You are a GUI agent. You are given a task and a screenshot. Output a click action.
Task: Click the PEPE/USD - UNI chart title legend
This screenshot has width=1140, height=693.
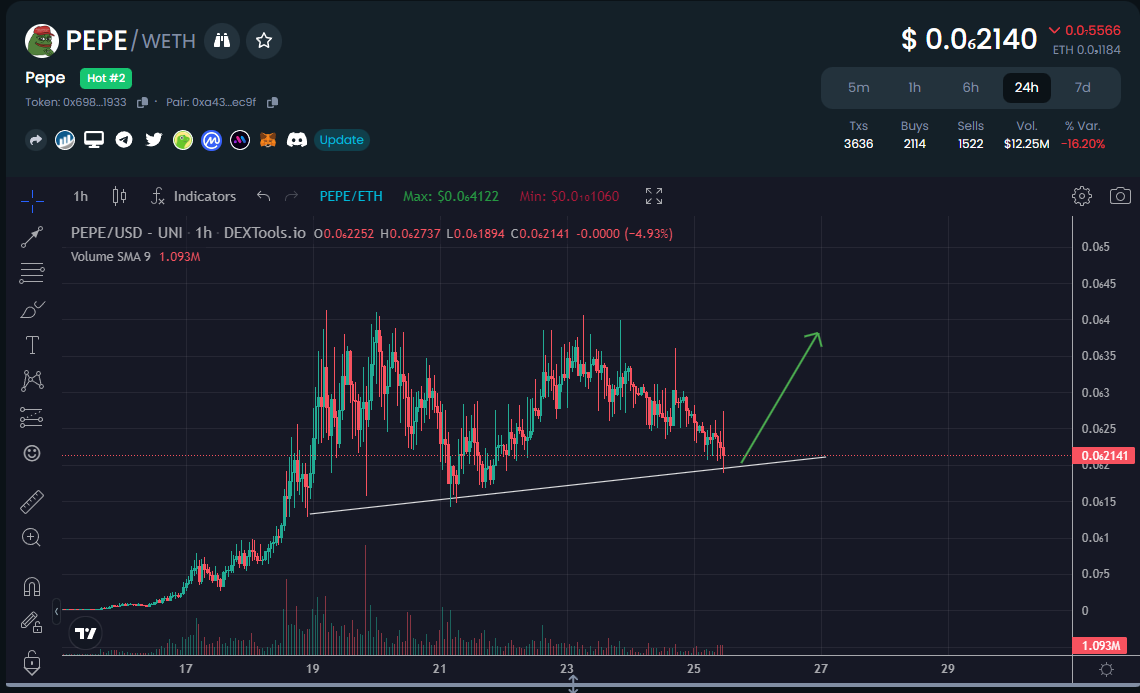coord(188,233)
